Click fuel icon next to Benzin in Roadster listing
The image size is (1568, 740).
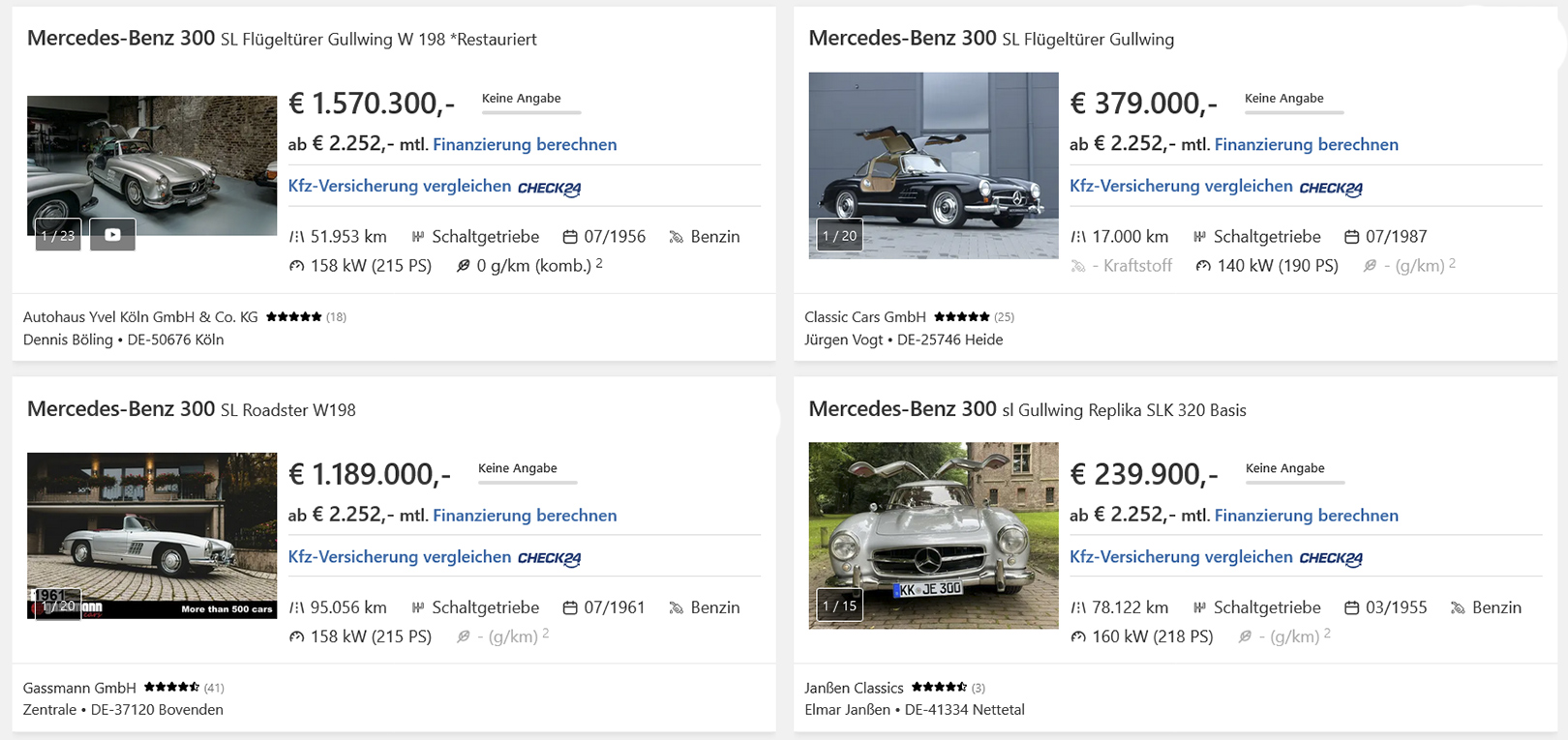[677, 607]
